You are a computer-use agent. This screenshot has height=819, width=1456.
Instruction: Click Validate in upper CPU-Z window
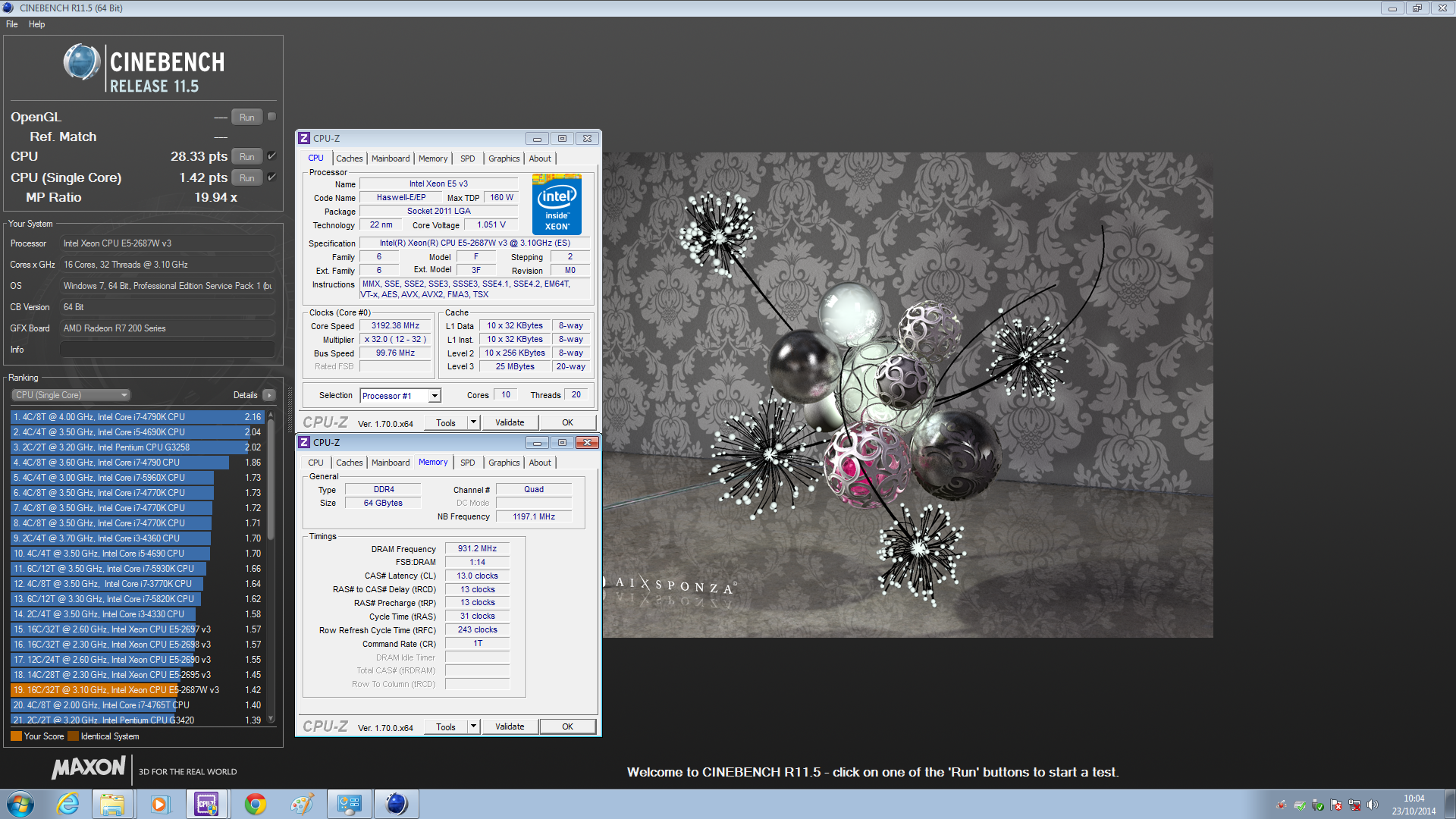point(510,422)
